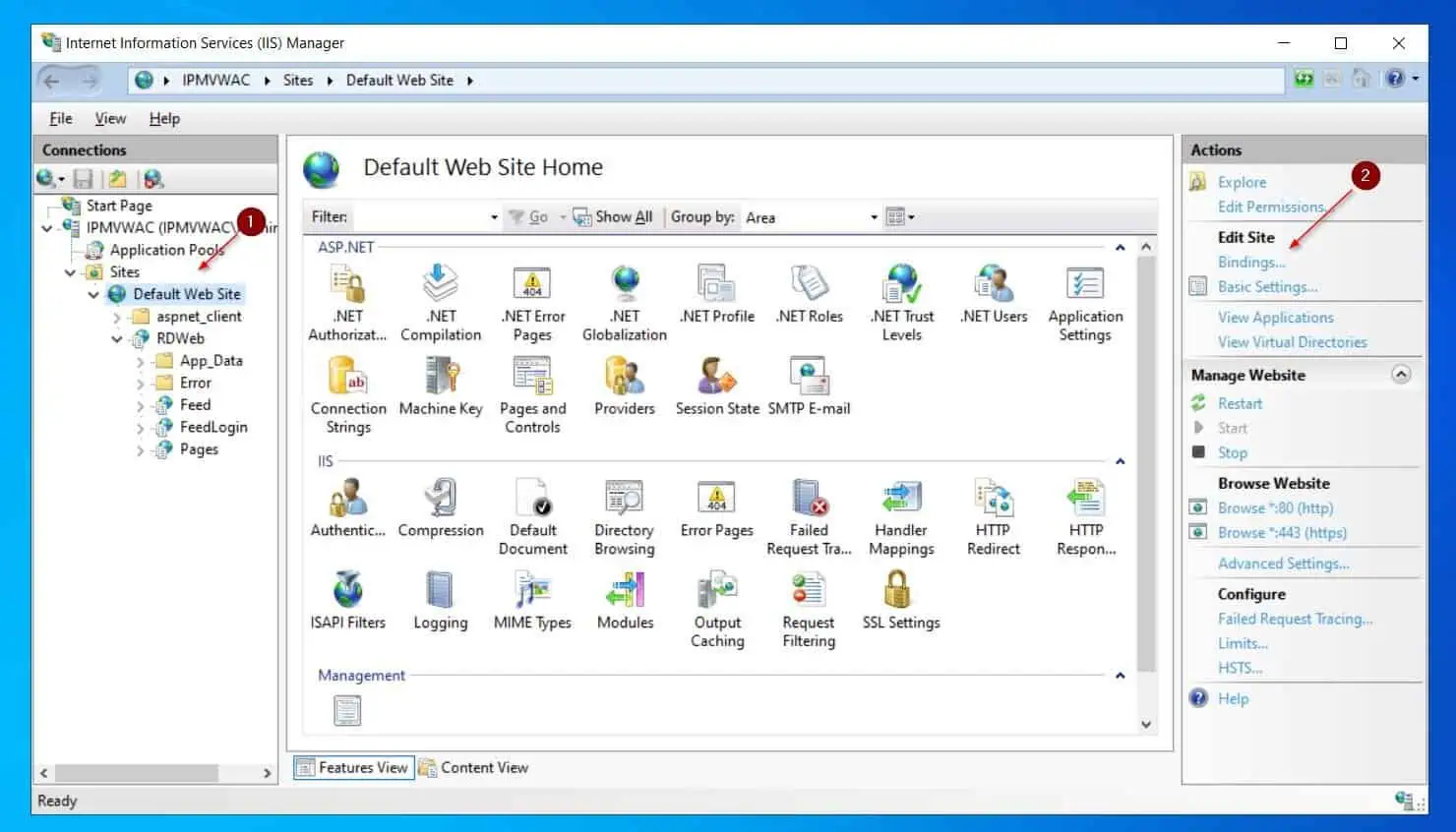Open the .NET Profile feature
1456x832 pixels.
(717, 295)
